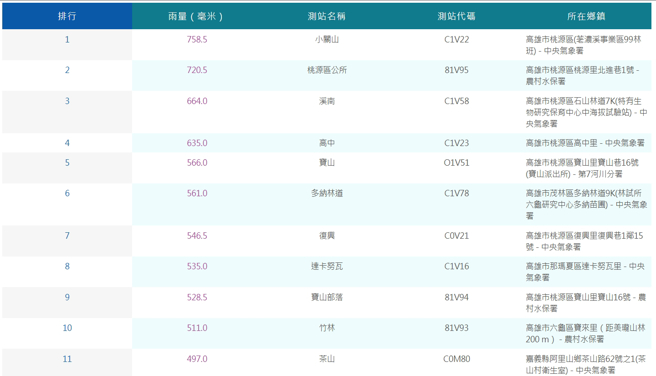The width and height of the screenshot is (656, 376).
Task: Select station code C1V23
Action: click(456, 143)
